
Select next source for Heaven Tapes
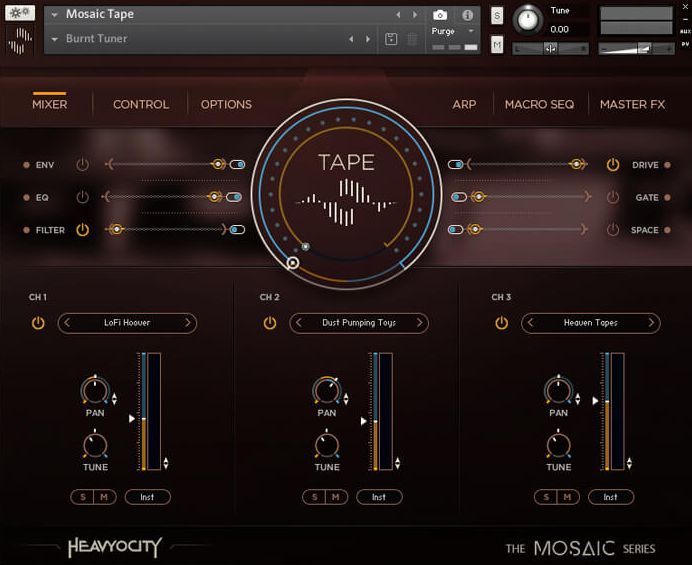tap(651, 323)
